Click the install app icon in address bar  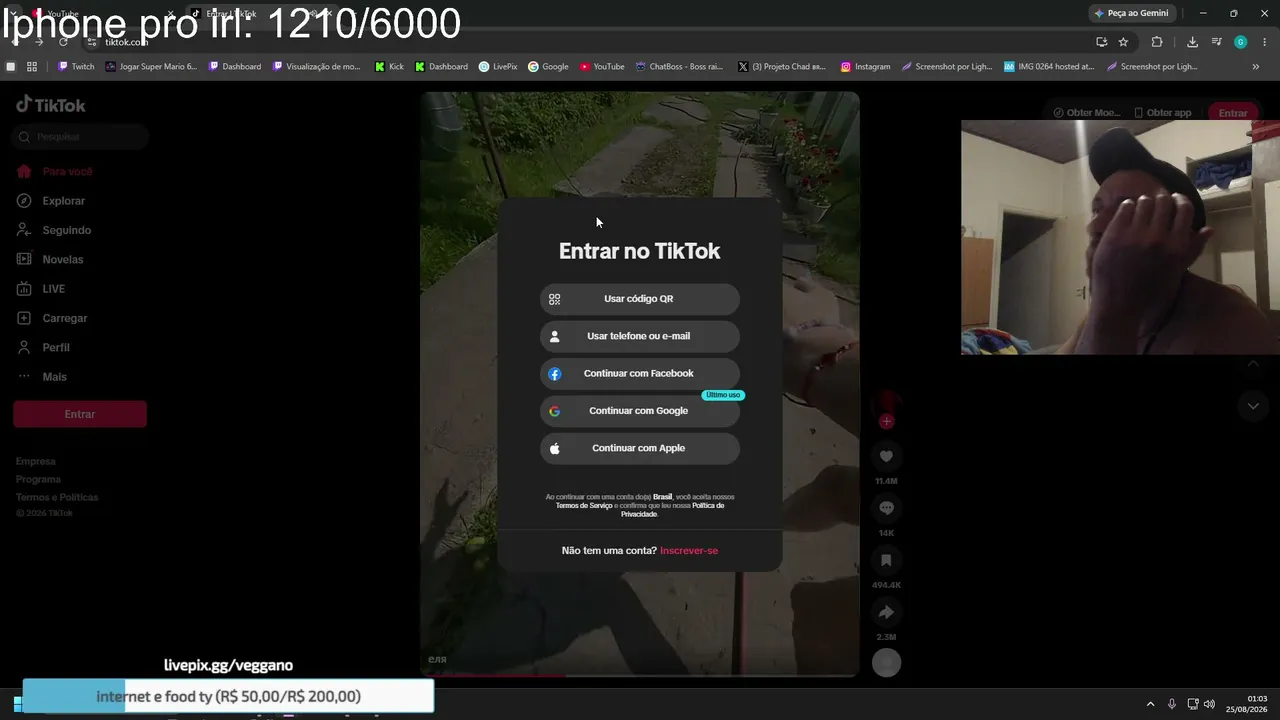1101,42
